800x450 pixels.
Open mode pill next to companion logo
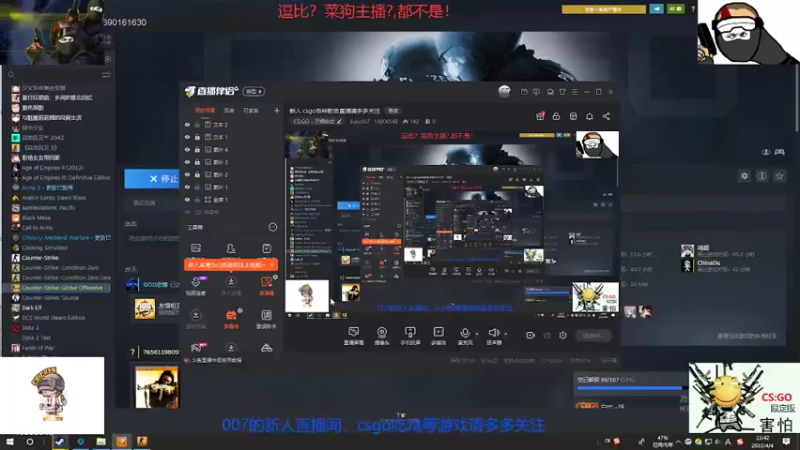tap(254, 91)
